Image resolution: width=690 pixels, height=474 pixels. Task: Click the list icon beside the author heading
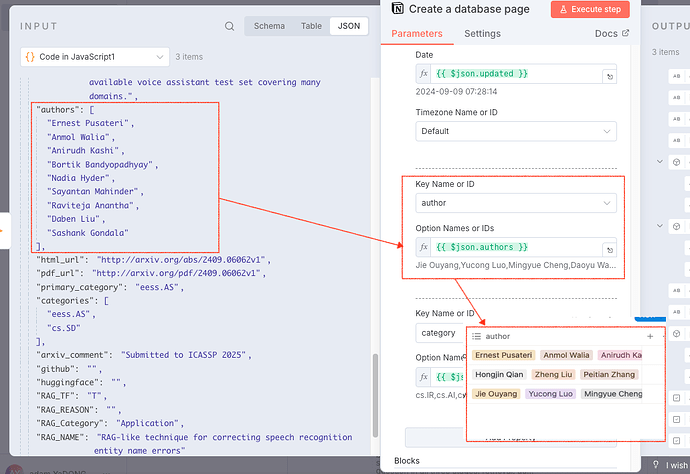click(x=476, y=337)
